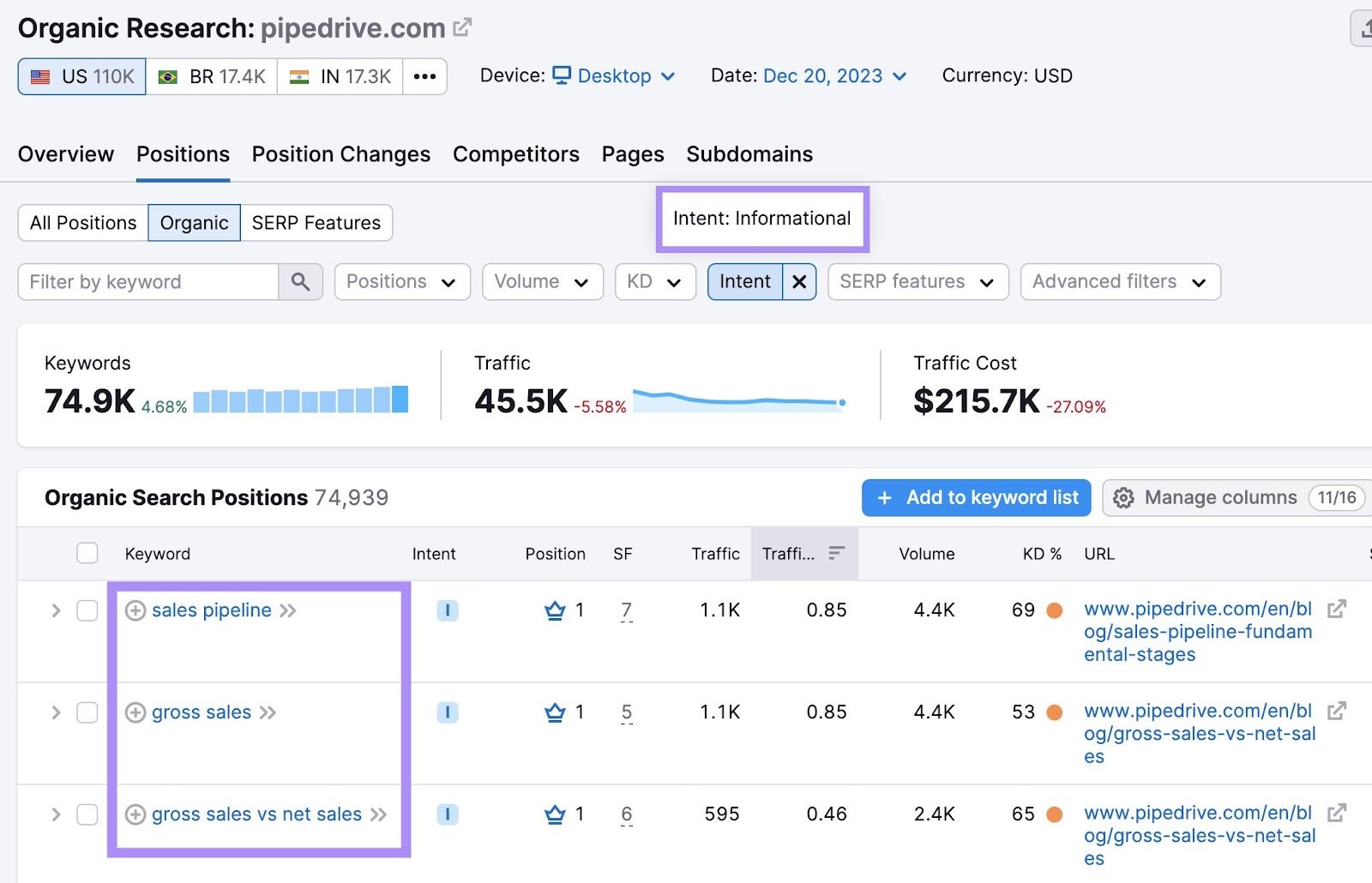1372x883 pixels.
Task: Clear the Intent filter with the X icon
Action: (799, 281)
